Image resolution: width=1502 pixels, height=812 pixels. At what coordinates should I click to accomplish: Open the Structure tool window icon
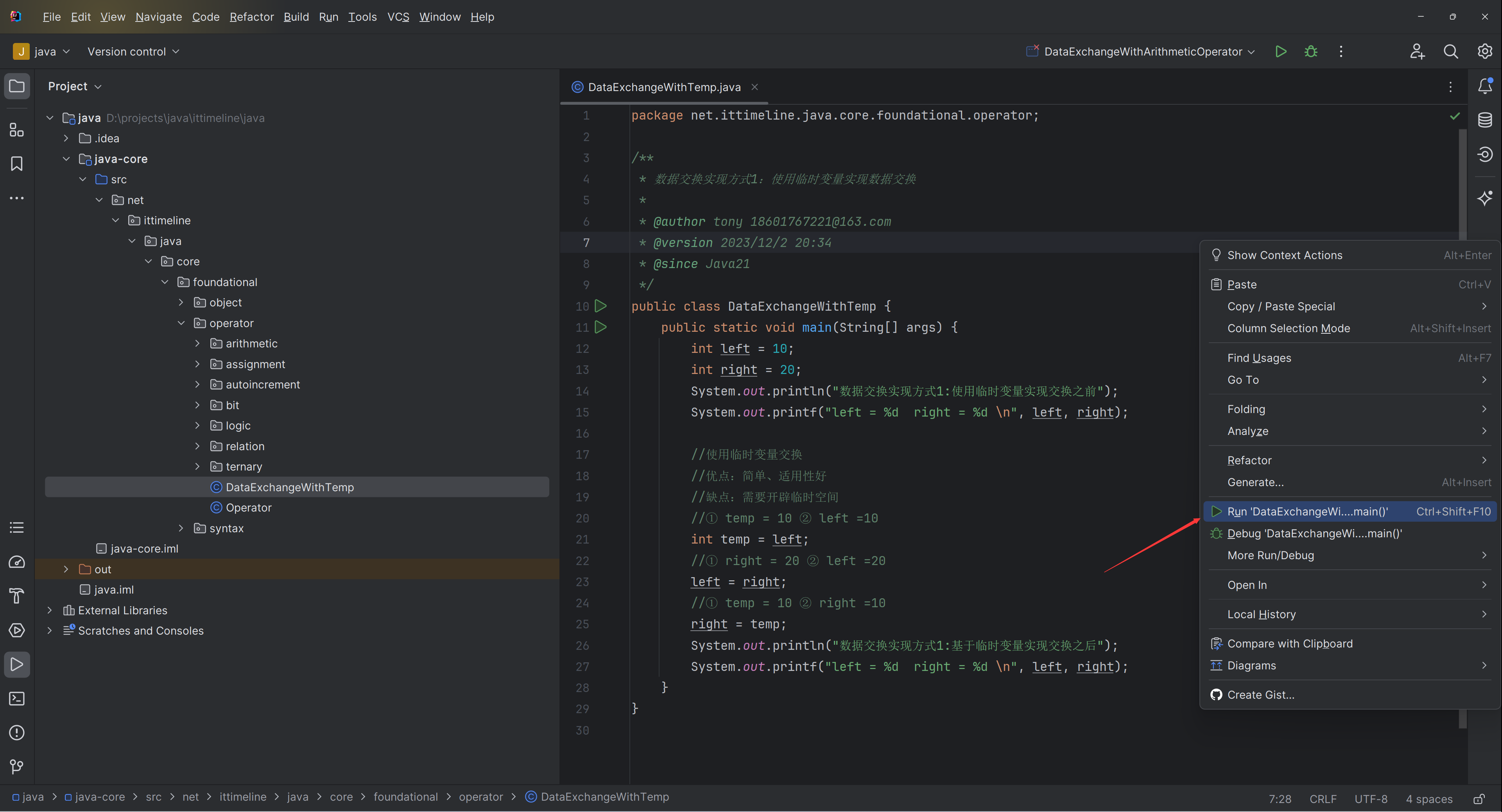17,129
